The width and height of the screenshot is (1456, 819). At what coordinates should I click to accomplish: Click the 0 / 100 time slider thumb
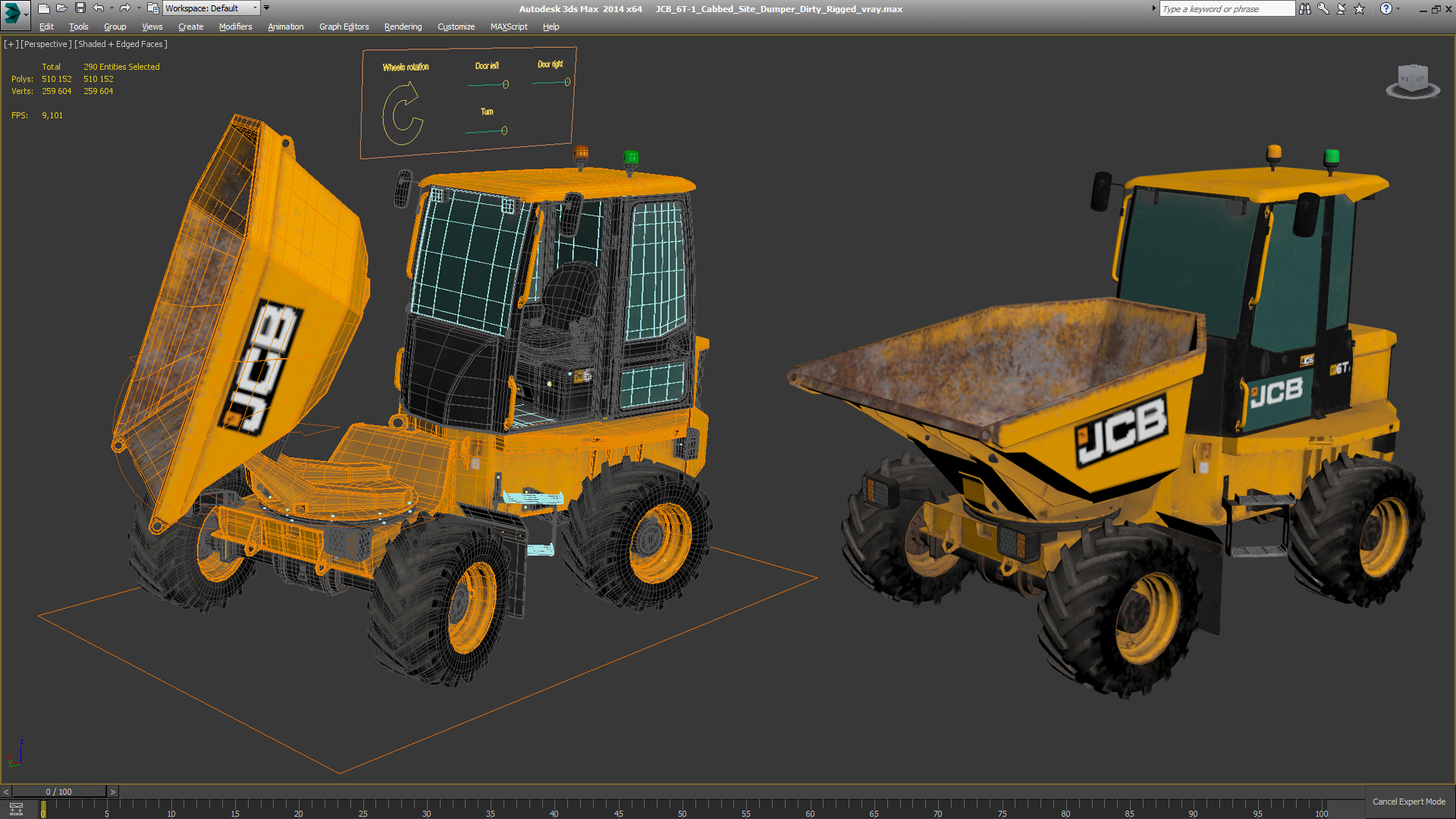[59, 792]
